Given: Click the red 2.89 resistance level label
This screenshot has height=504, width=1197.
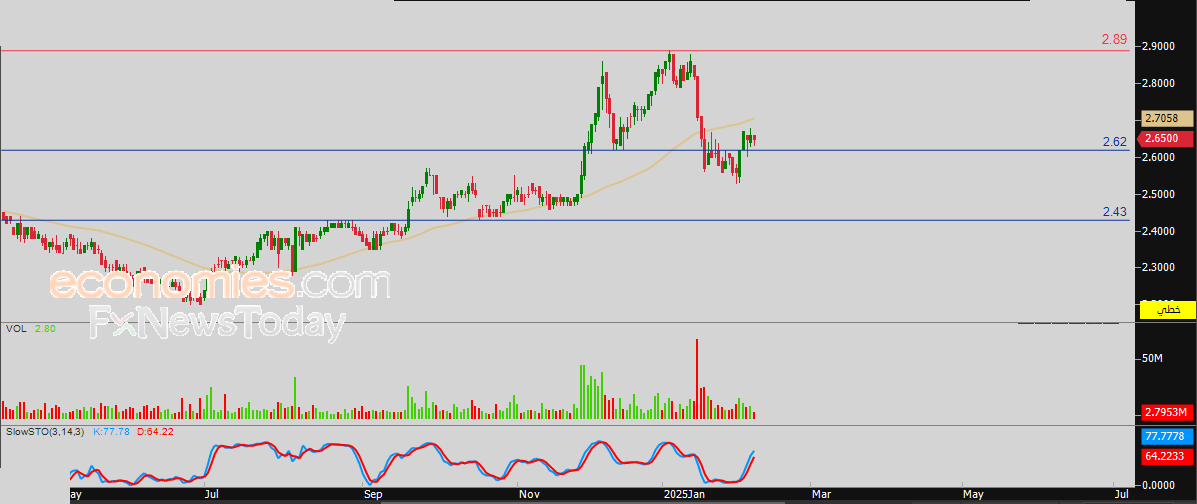Looking at the screenshot, I should point(1115,39).
